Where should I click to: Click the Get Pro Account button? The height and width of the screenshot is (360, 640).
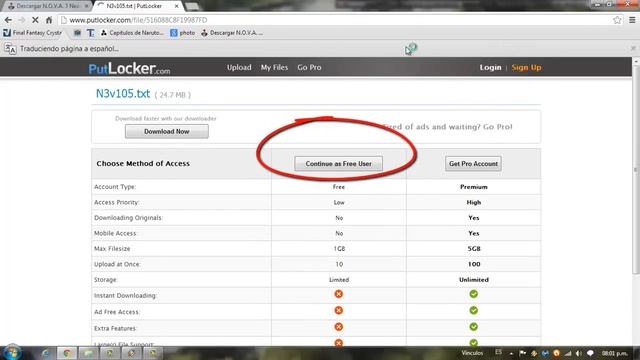coord(473,164)
